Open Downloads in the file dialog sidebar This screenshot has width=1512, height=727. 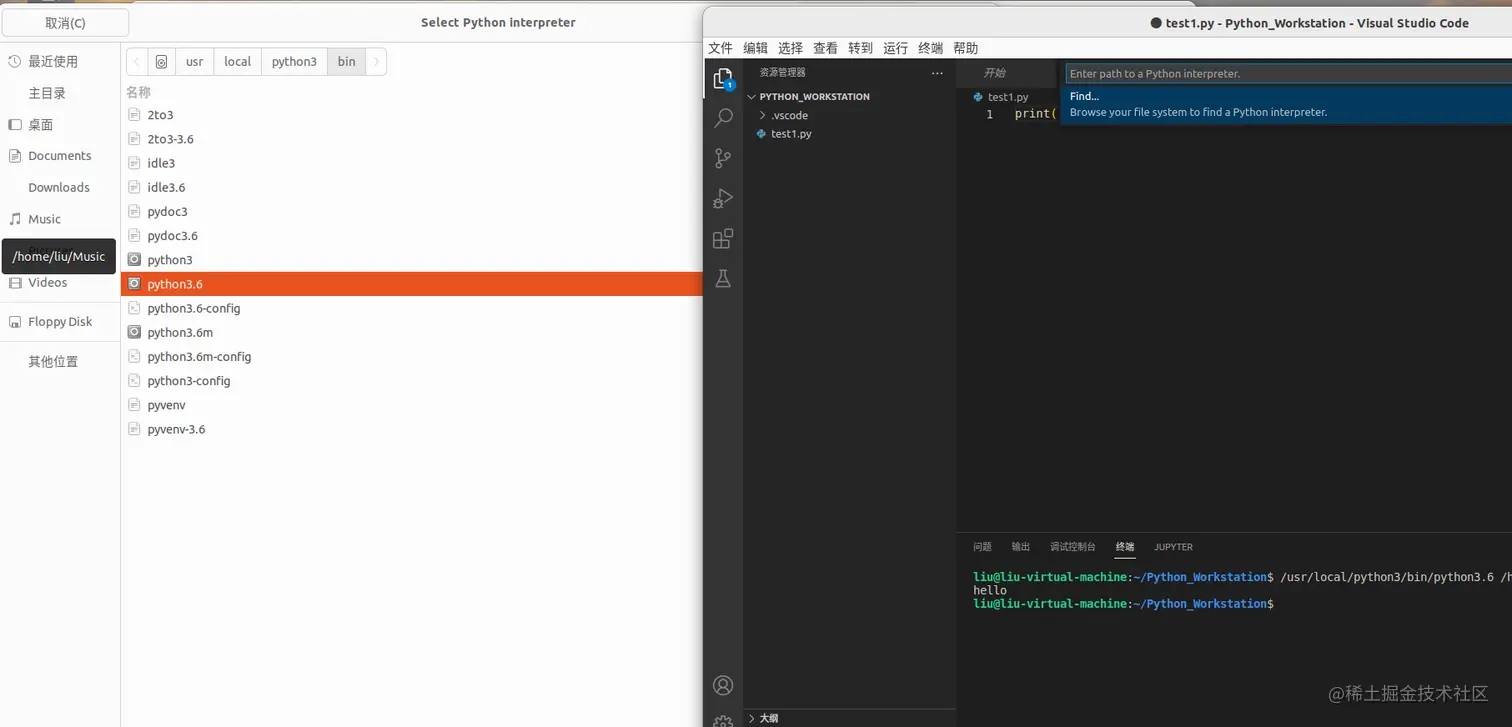tap(60, 187)
